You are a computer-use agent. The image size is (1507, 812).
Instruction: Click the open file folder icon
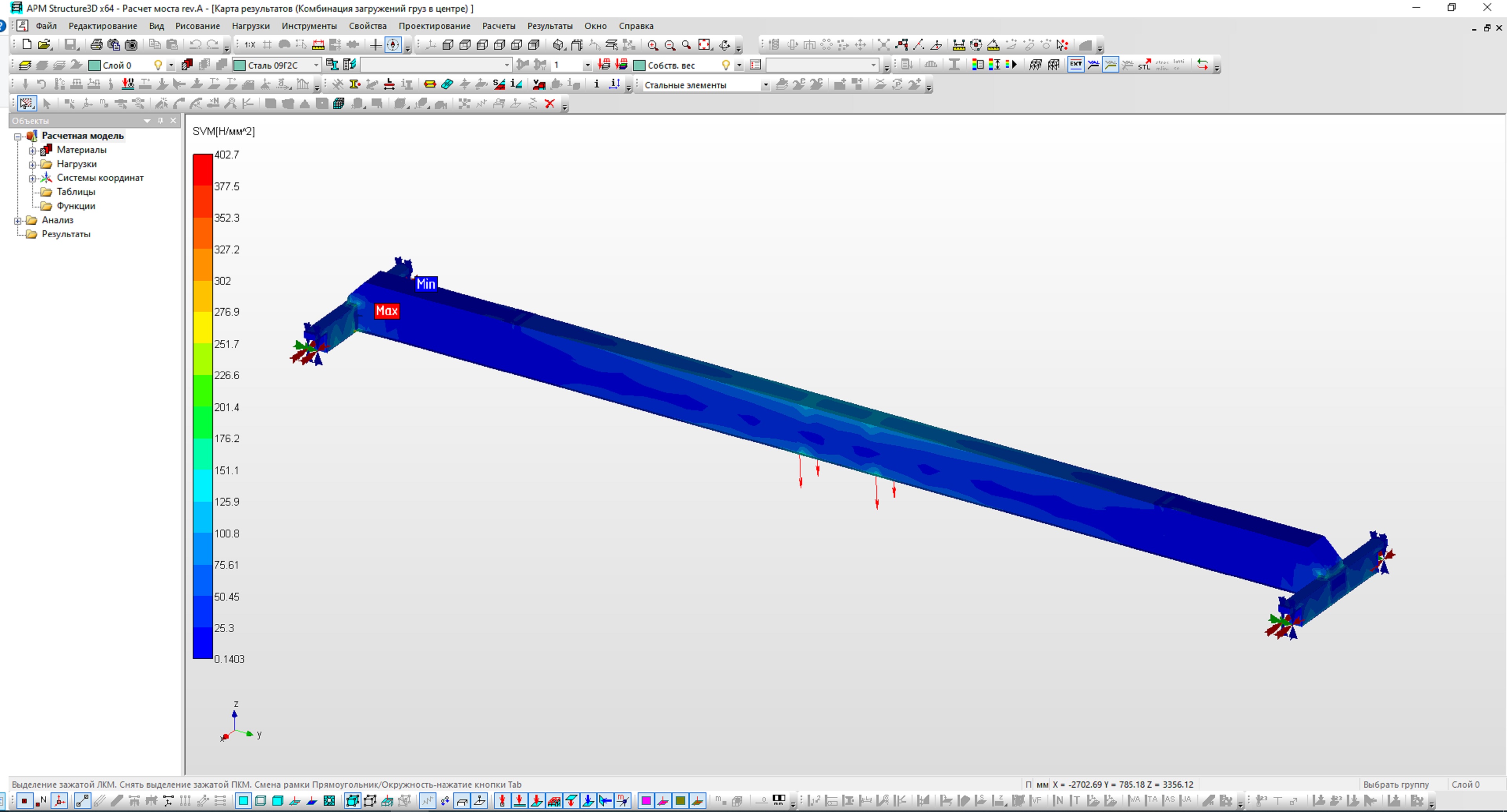[x=44, y=44]
